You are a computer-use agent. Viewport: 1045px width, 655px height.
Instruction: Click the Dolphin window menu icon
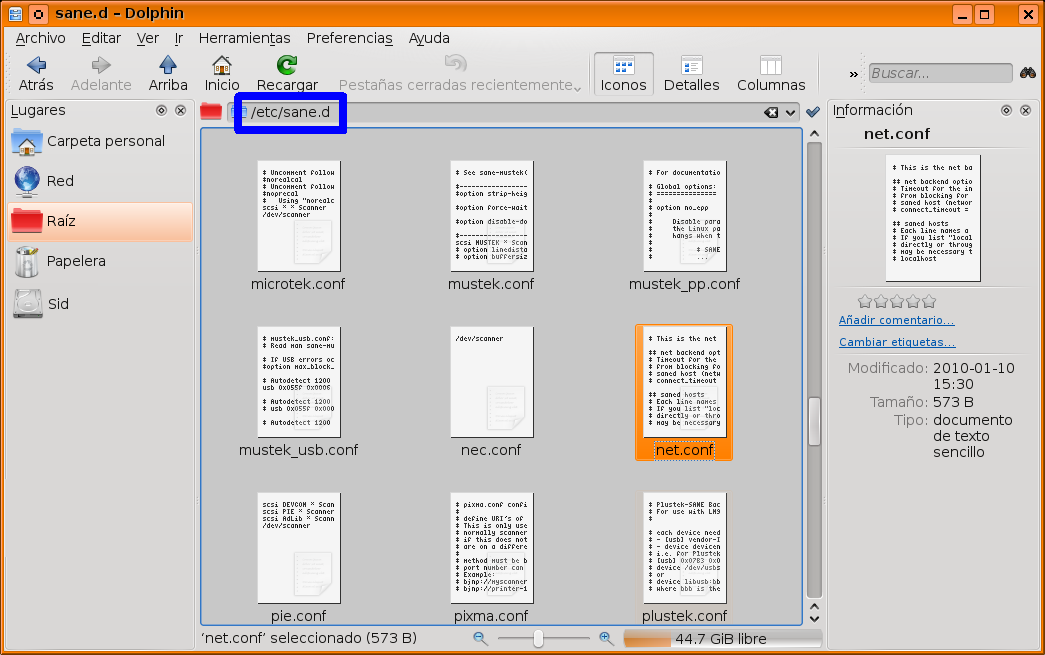[x=15, y=13]
